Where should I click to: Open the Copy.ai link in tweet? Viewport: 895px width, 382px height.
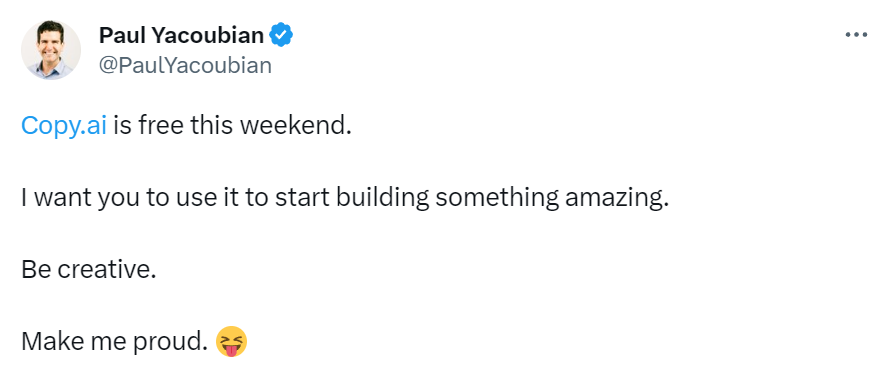coord(64,126)
